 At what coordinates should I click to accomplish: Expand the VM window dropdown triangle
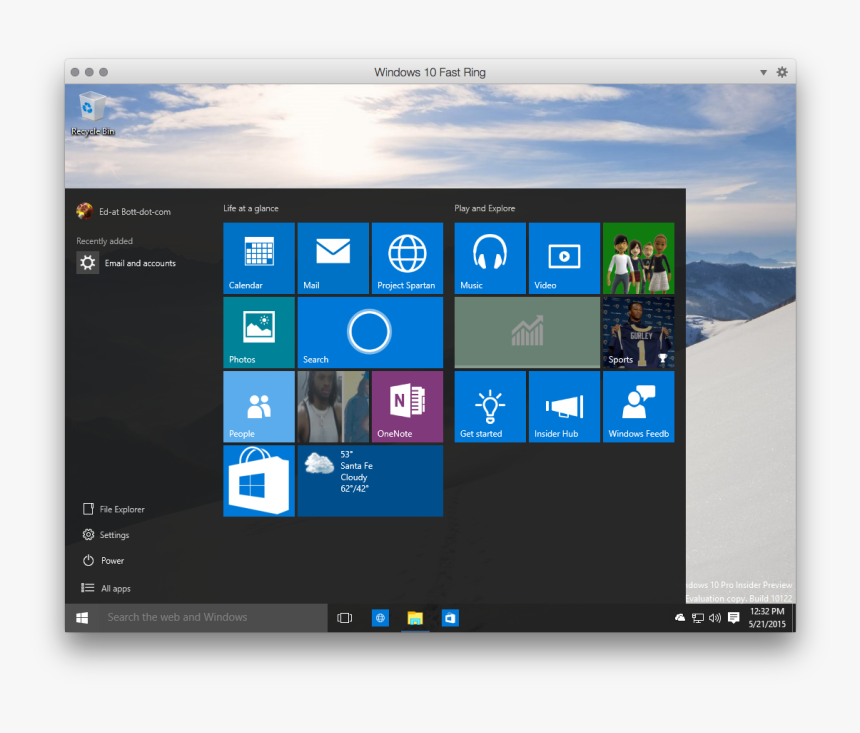763,72
